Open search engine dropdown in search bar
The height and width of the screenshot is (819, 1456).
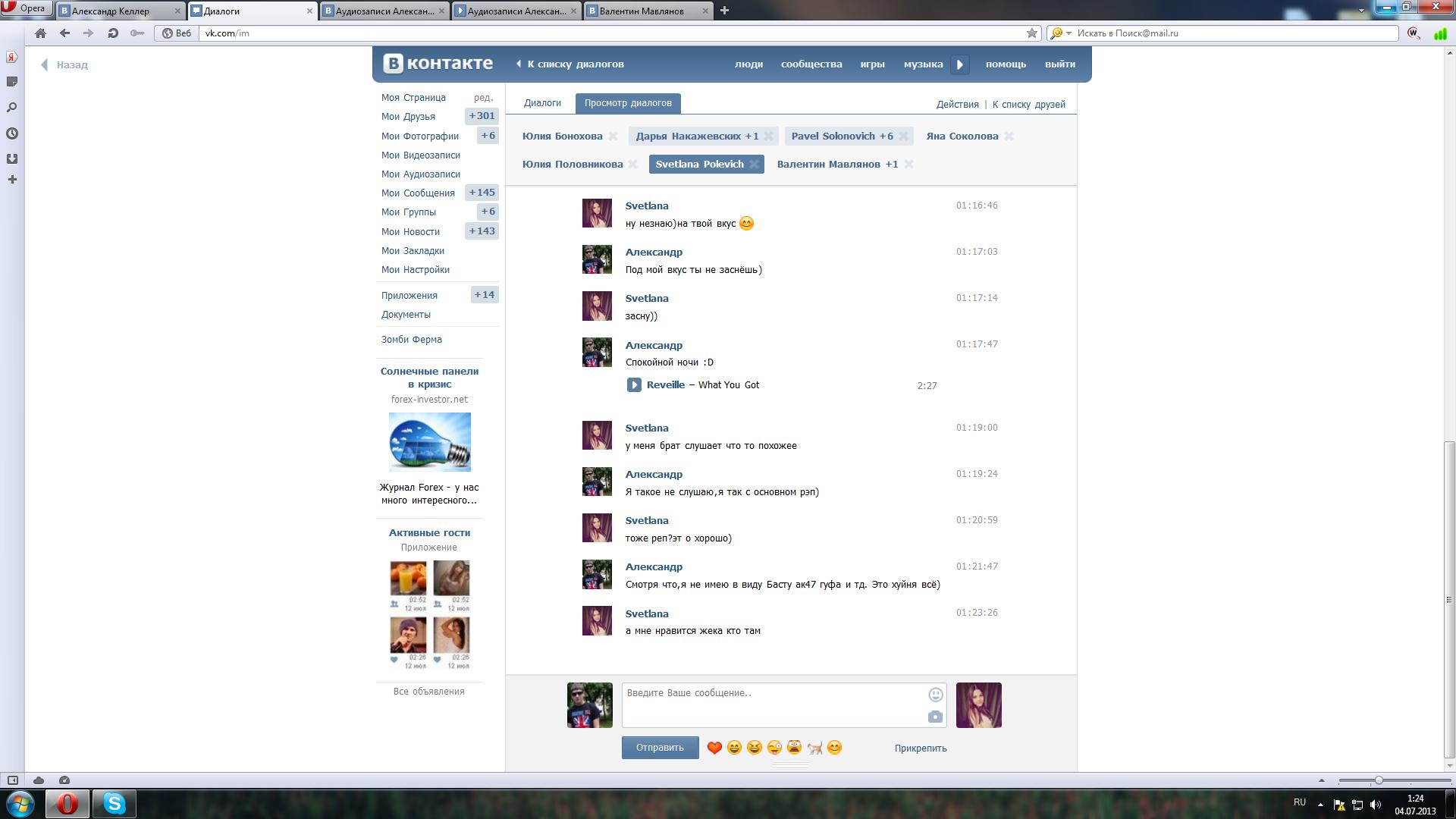(x=1060, y=33)
